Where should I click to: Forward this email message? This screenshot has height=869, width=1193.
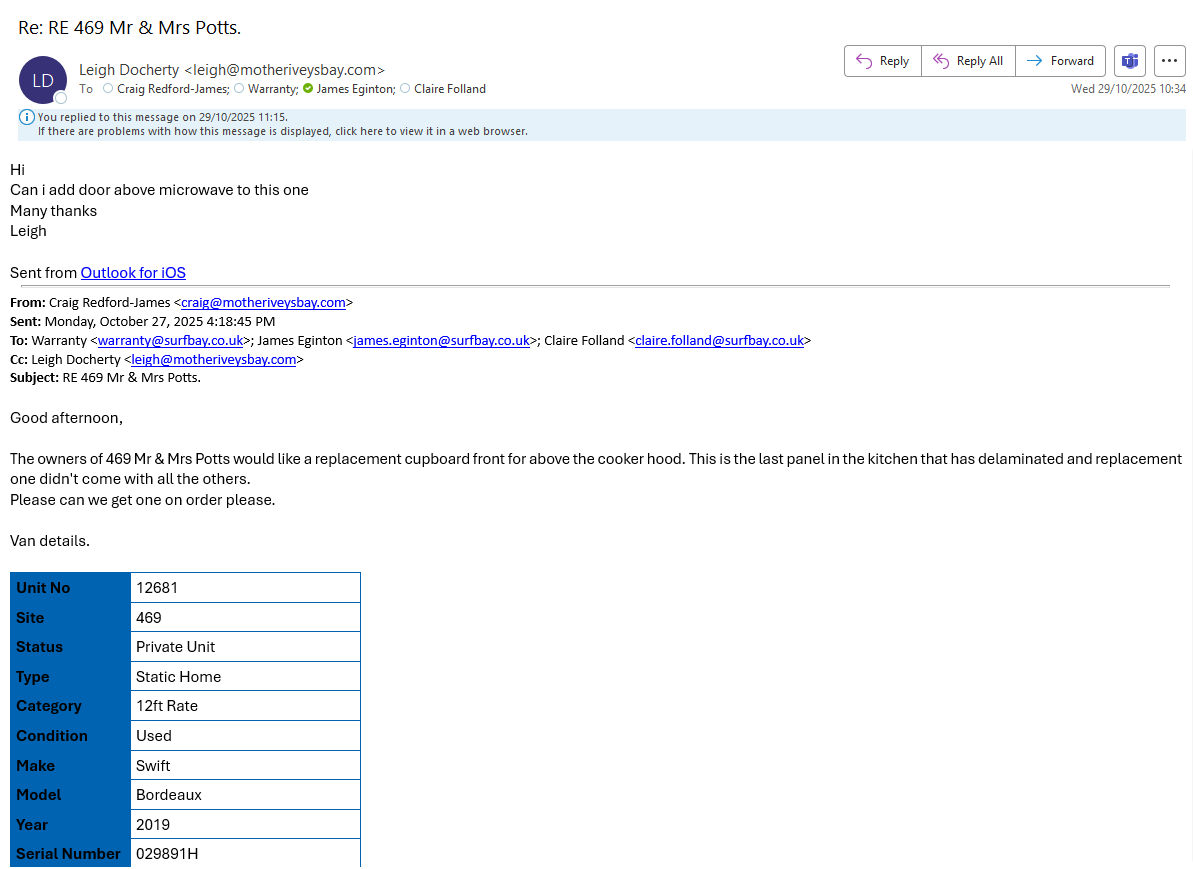pos(1060,61)
